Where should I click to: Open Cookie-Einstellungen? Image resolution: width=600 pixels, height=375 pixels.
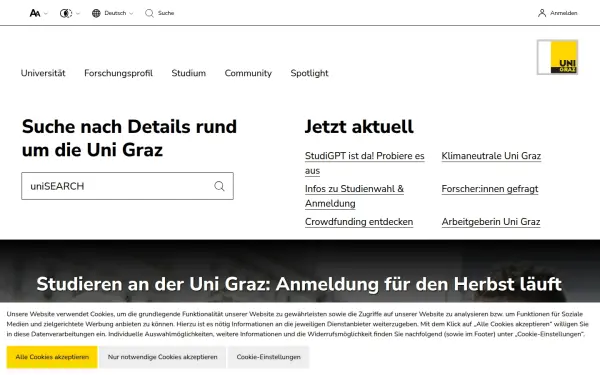click(269, 357)
